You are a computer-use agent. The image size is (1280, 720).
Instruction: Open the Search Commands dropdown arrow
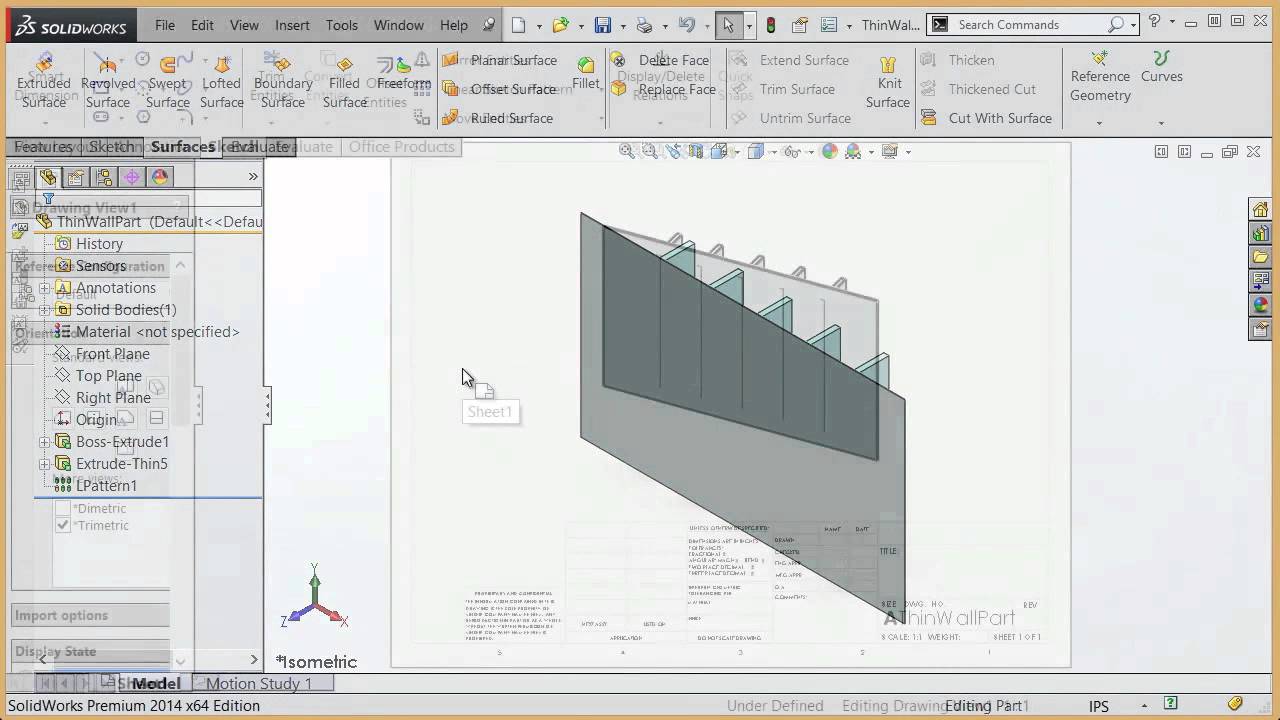click(x=1134, y=25)
